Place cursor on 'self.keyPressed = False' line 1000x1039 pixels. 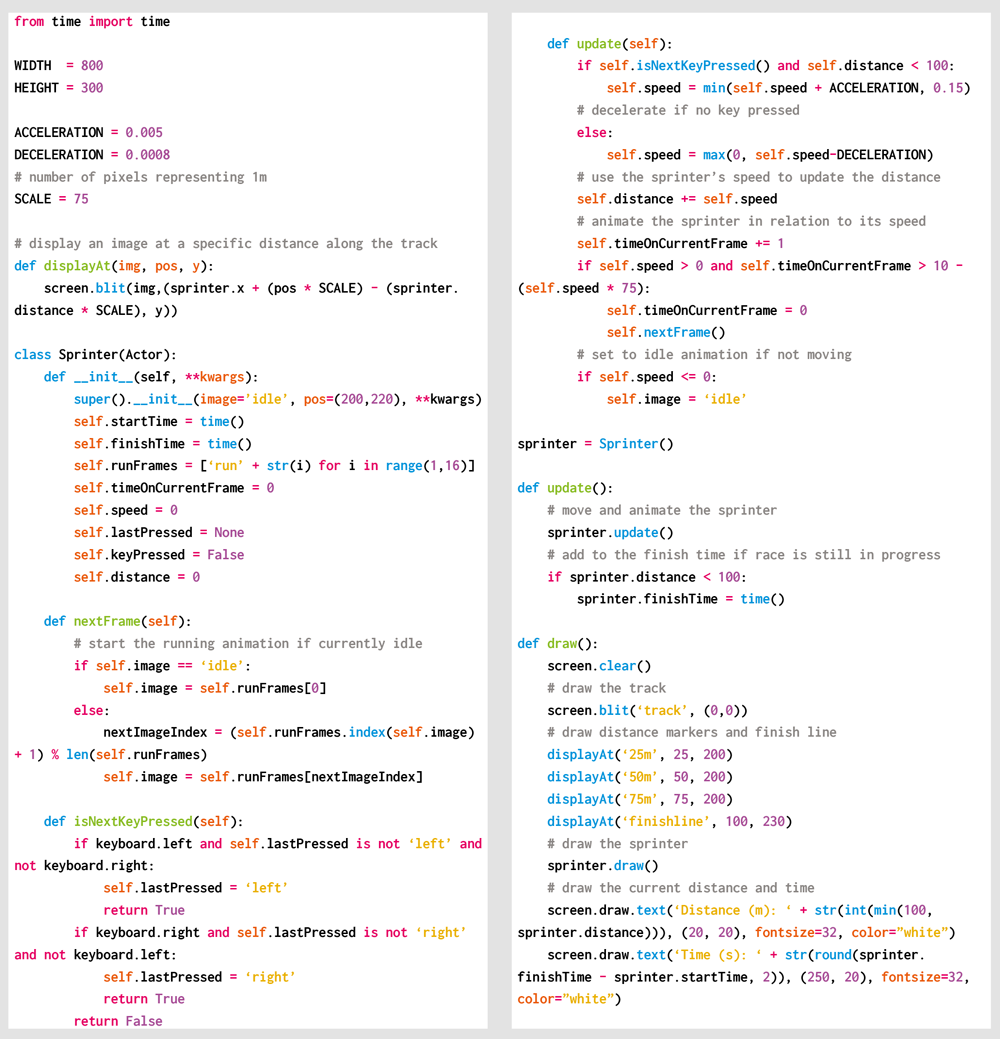pyautogui.click(x=158, y=555)
